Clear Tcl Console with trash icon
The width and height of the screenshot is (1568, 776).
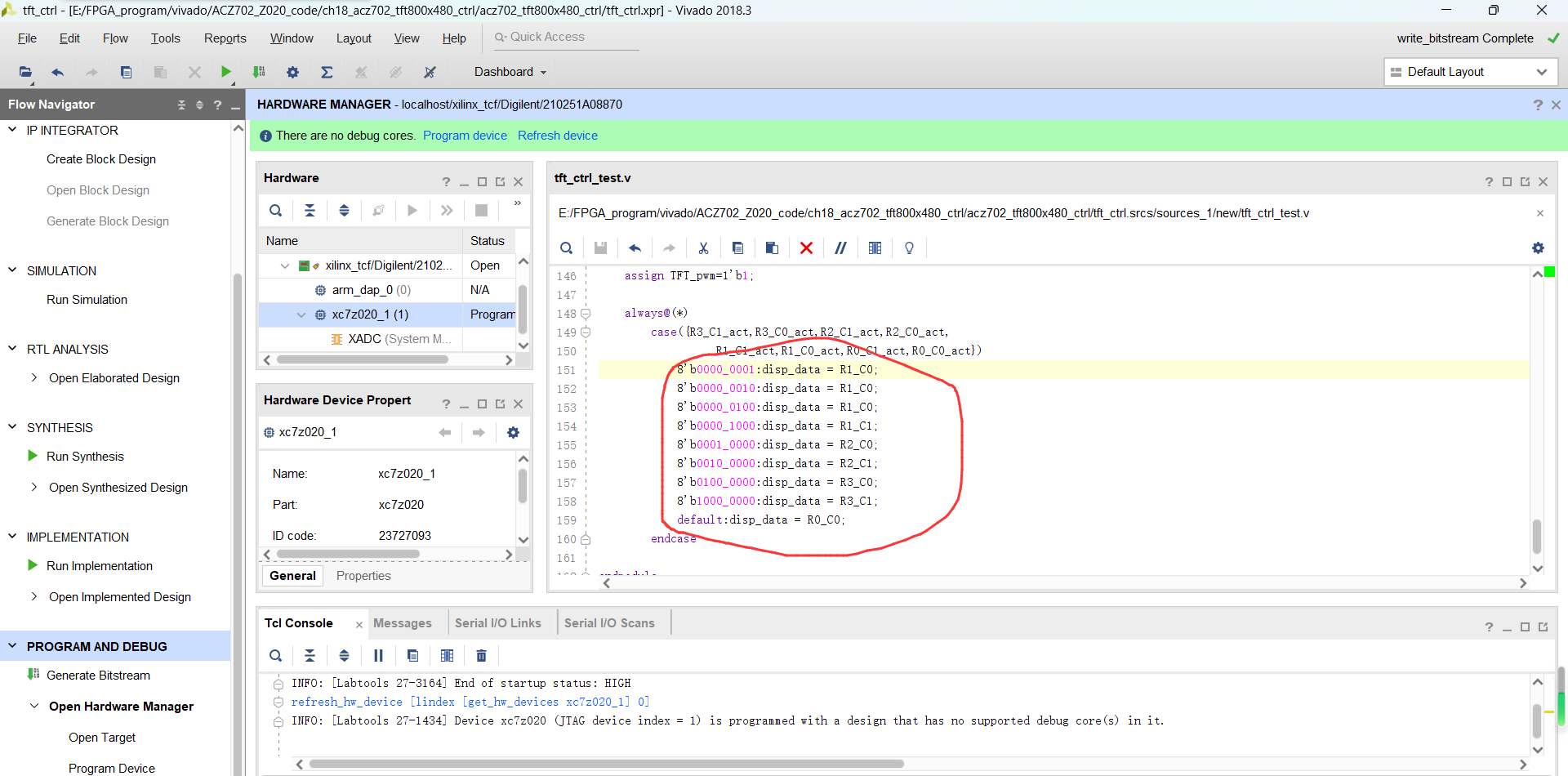click(481, 655)
